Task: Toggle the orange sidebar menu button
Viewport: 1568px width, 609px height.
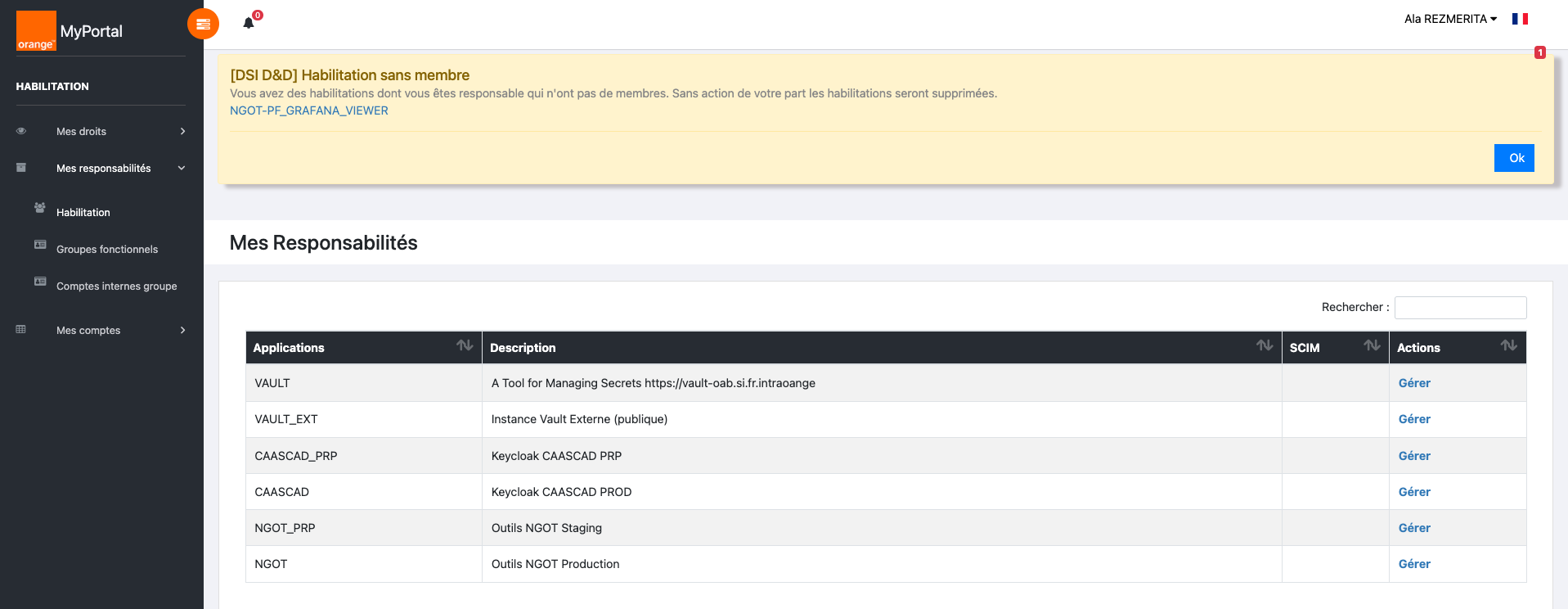Action: click(x=203, y=24)
